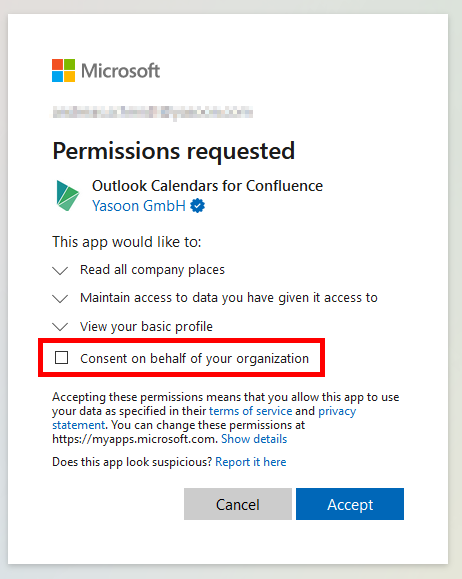Open the terms of service link
462x579 pixels.
[x=250, y=411]
